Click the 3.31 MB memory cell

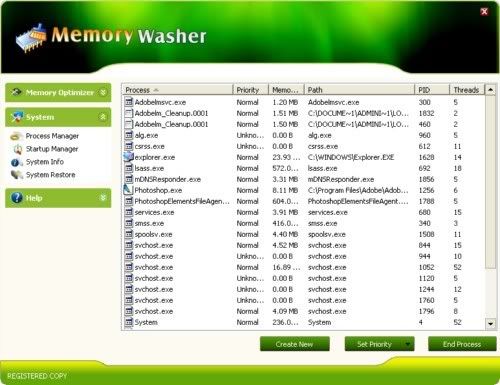click(285, 179)
